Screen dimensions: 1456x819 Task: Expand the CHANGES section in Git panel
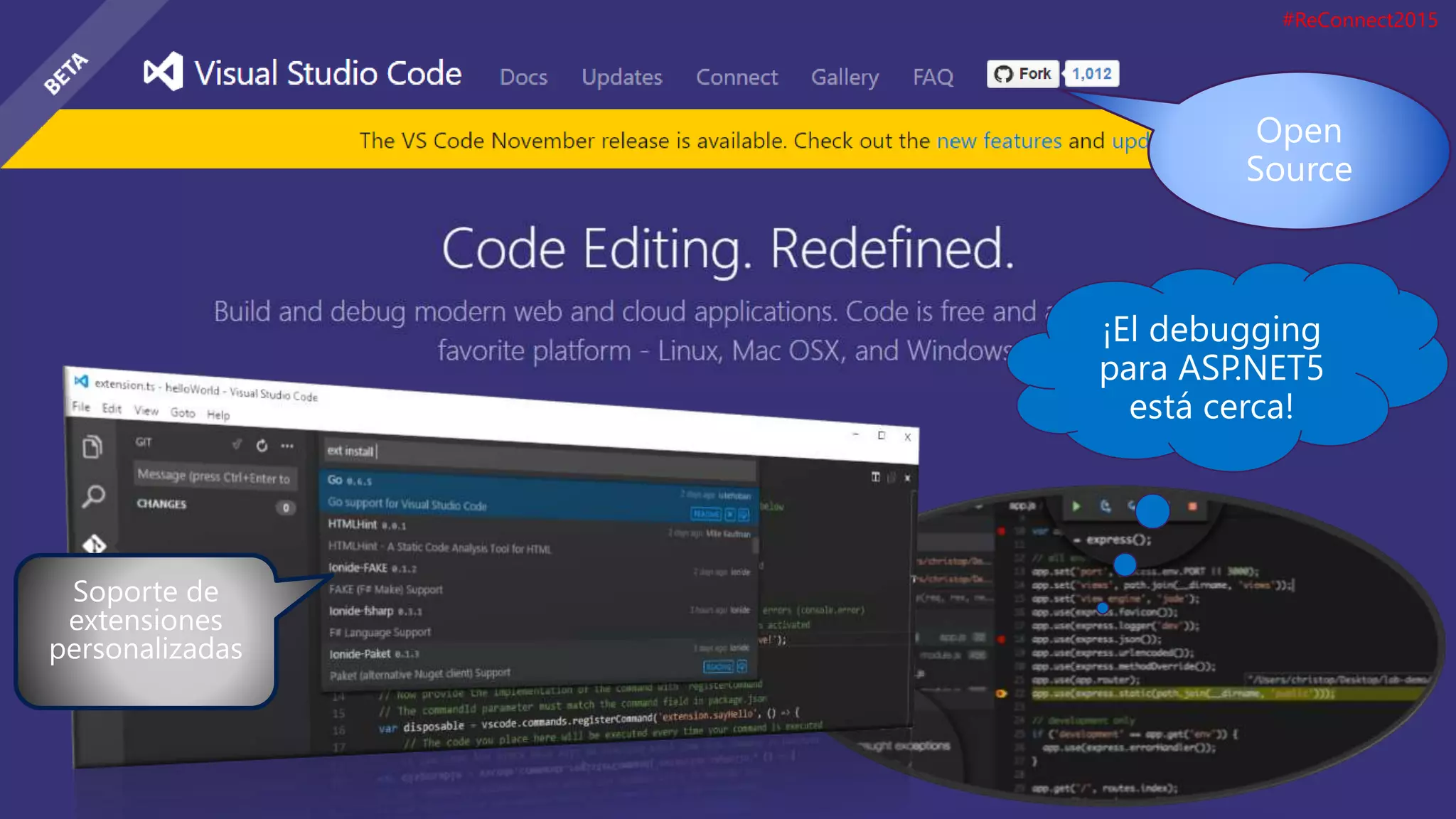coord(161,503)
